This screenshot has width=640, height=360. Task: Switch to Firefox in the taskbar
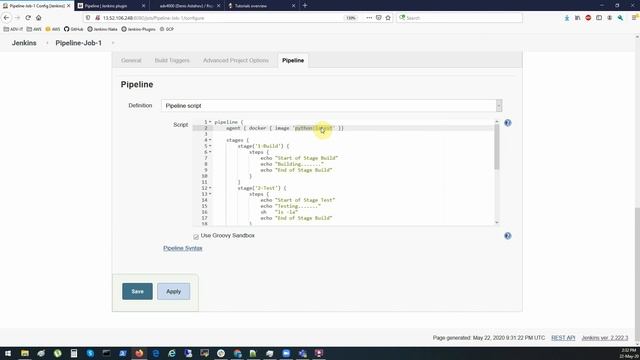point(139,353)
